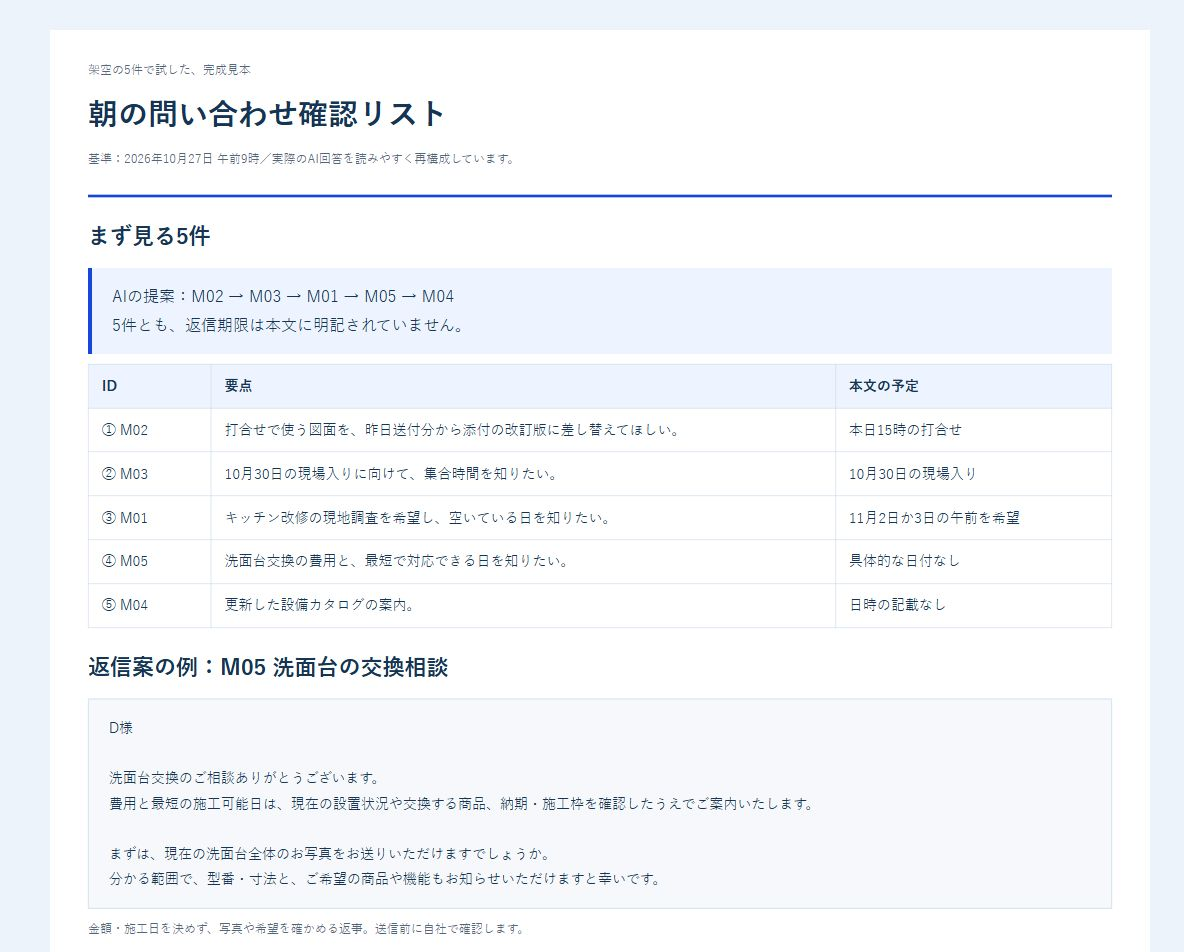The image size is (1184, 952).
Task: Click the line starting 費用と最短の施工可能日は
Action: click(x=462, y=804)
